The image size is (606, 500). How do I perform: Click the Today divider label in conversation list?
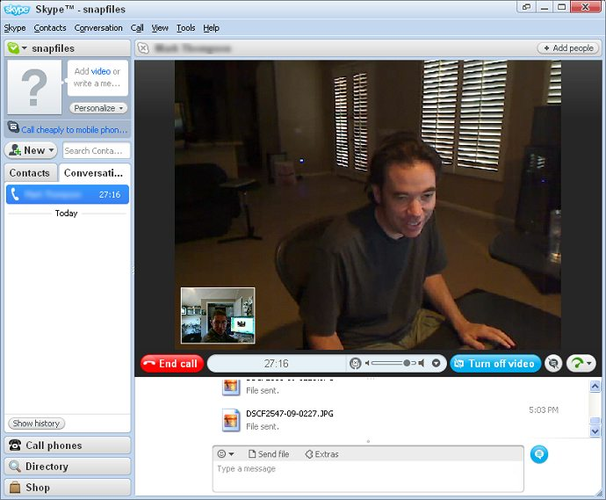(x=66, y=213)
